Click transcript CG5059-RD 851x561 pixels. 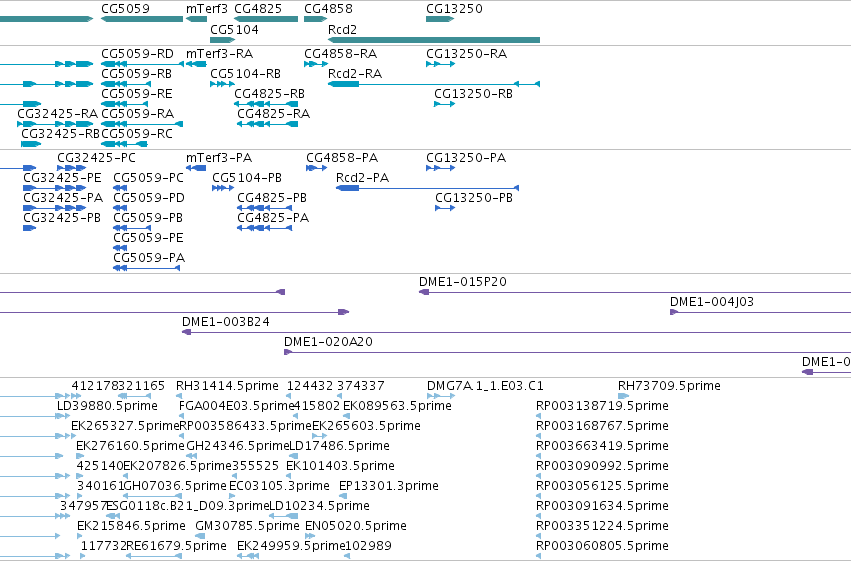click(x=142, y=64)
